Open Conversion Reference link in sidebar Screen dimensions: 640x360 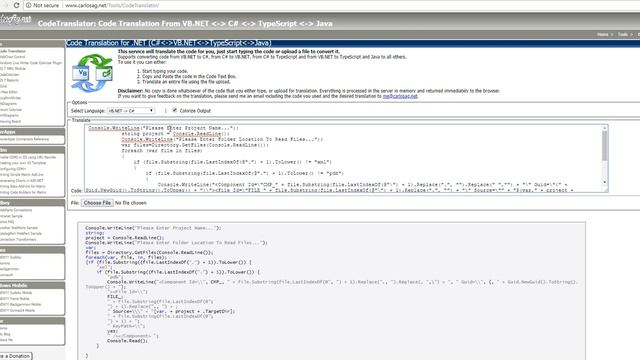pos(24,139)
